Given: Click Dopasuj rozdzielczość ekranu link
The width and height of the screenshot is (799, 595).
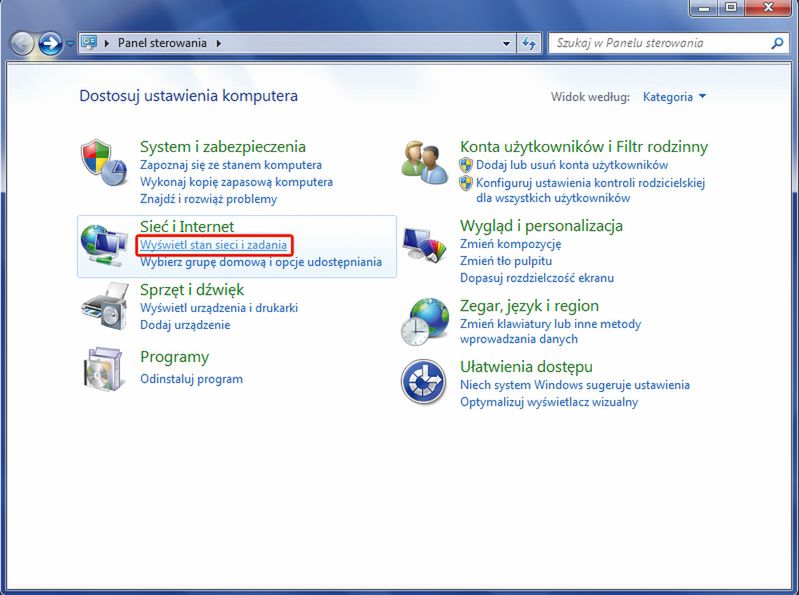Looking at the screenshot, I should [537, 278].
